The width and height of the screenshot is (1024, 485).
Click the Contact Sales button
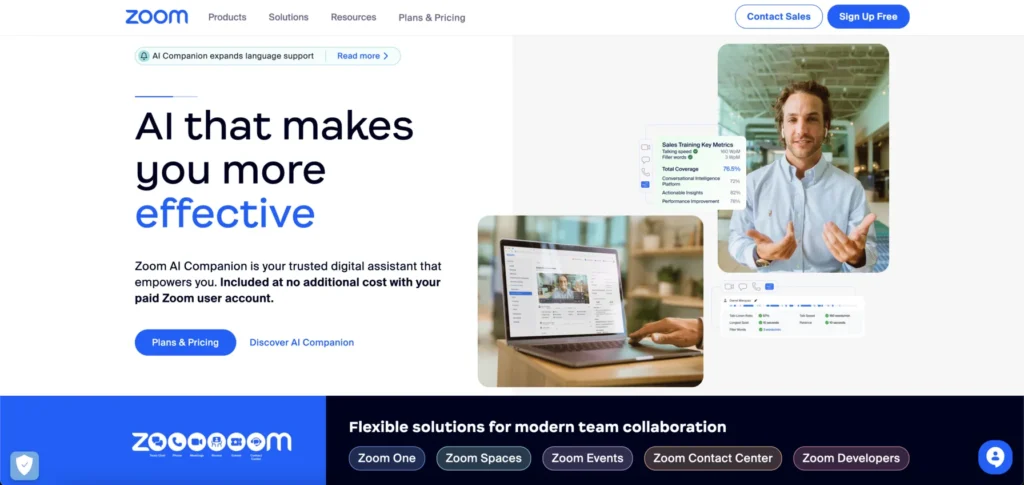click(x=778, y=17)
